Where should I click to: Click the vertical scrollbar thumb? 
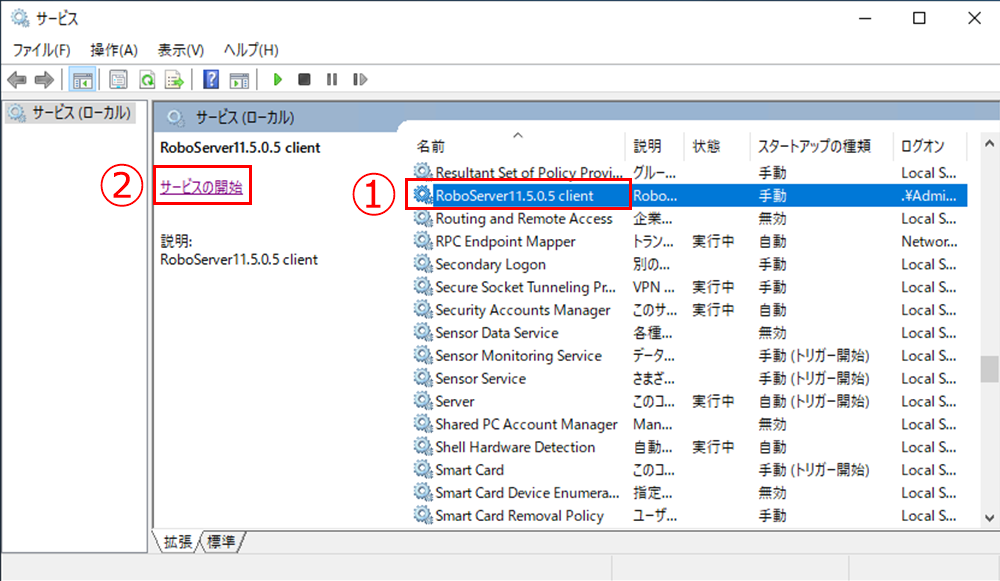(989, 369)
